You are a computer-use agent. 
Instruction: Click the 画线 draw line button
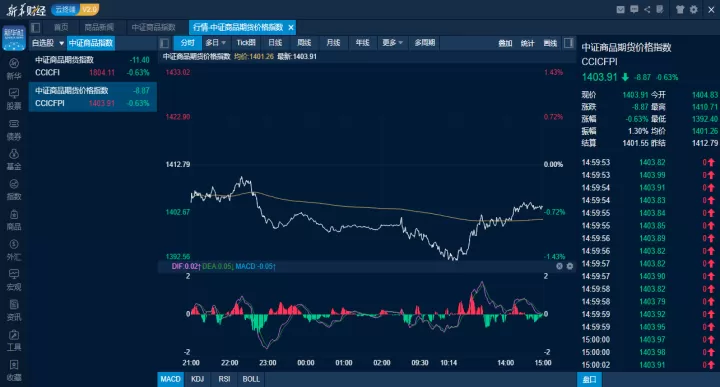550,43
